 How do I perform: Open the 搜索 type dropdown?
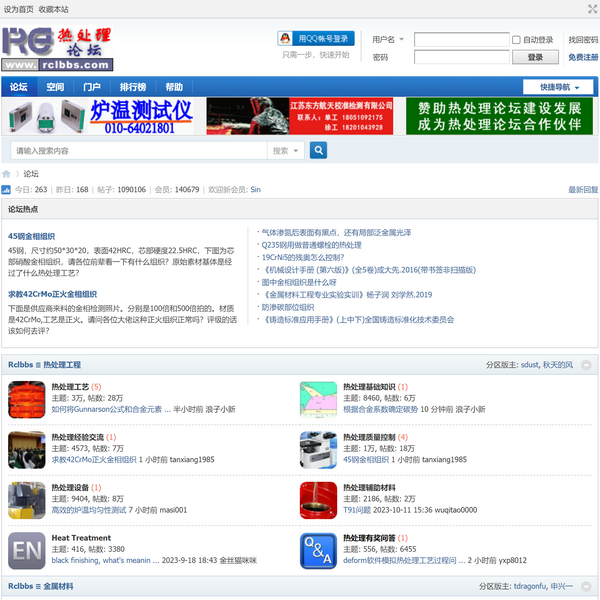[x=286, y=151]
